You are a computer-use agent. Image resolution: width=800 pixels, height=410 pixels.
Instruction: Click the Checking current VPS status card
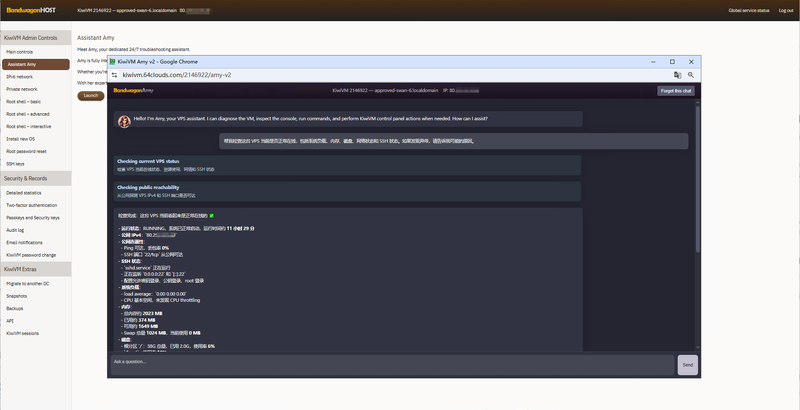click(347, 165)
